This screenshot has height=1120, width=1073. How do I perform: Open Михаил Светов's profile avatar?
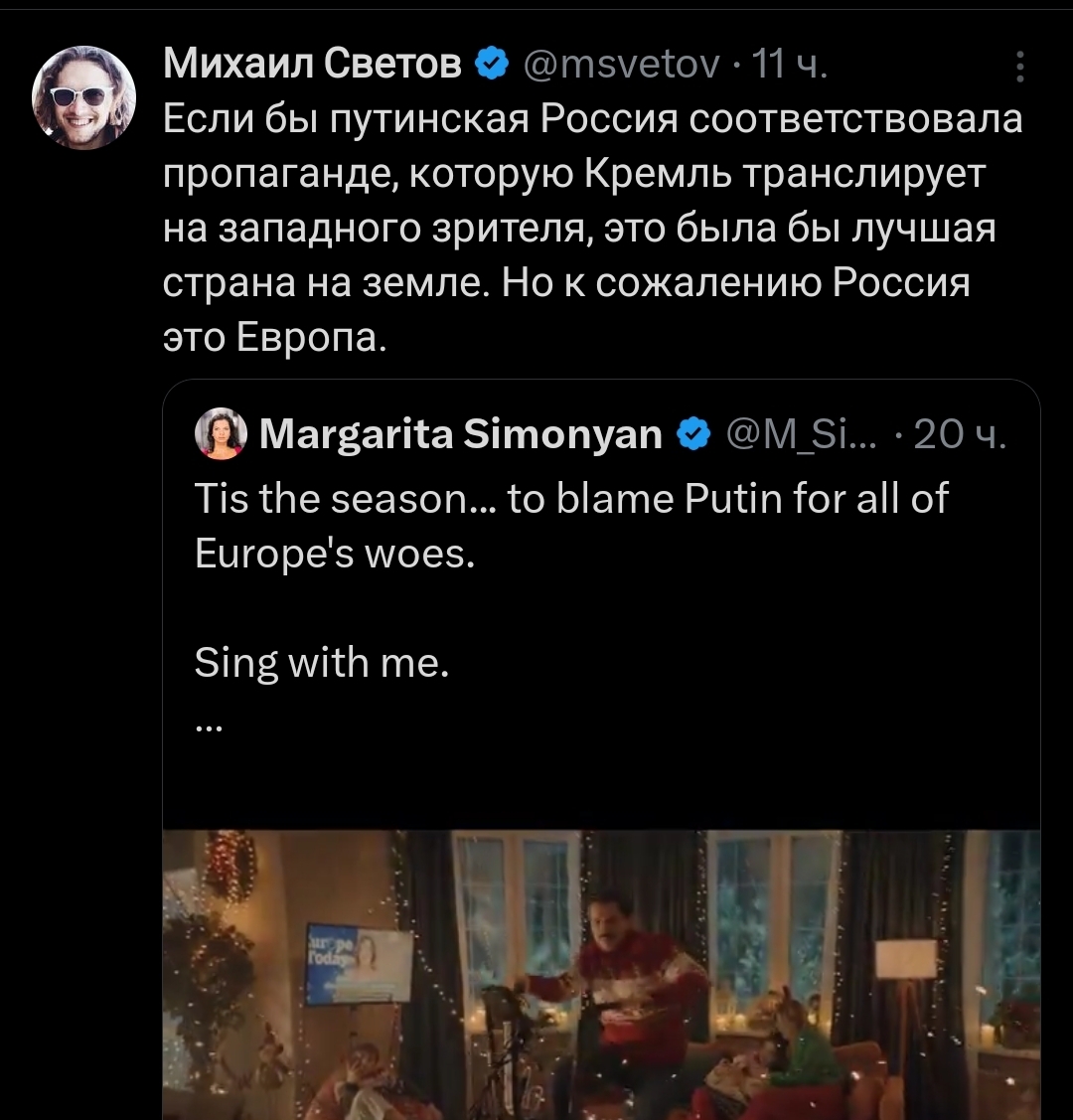coord(83,96)
